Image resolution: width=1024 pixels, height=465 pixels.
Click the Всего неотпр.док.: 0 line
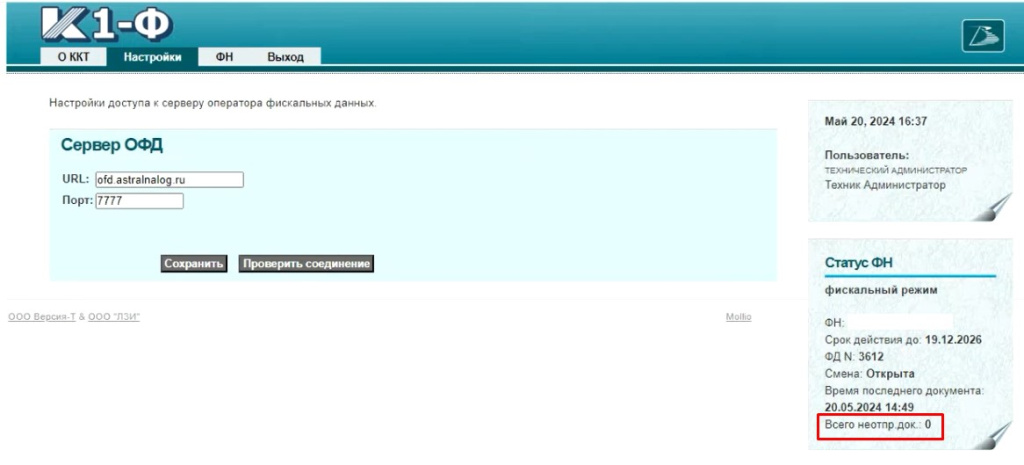[x=878, y=425]
